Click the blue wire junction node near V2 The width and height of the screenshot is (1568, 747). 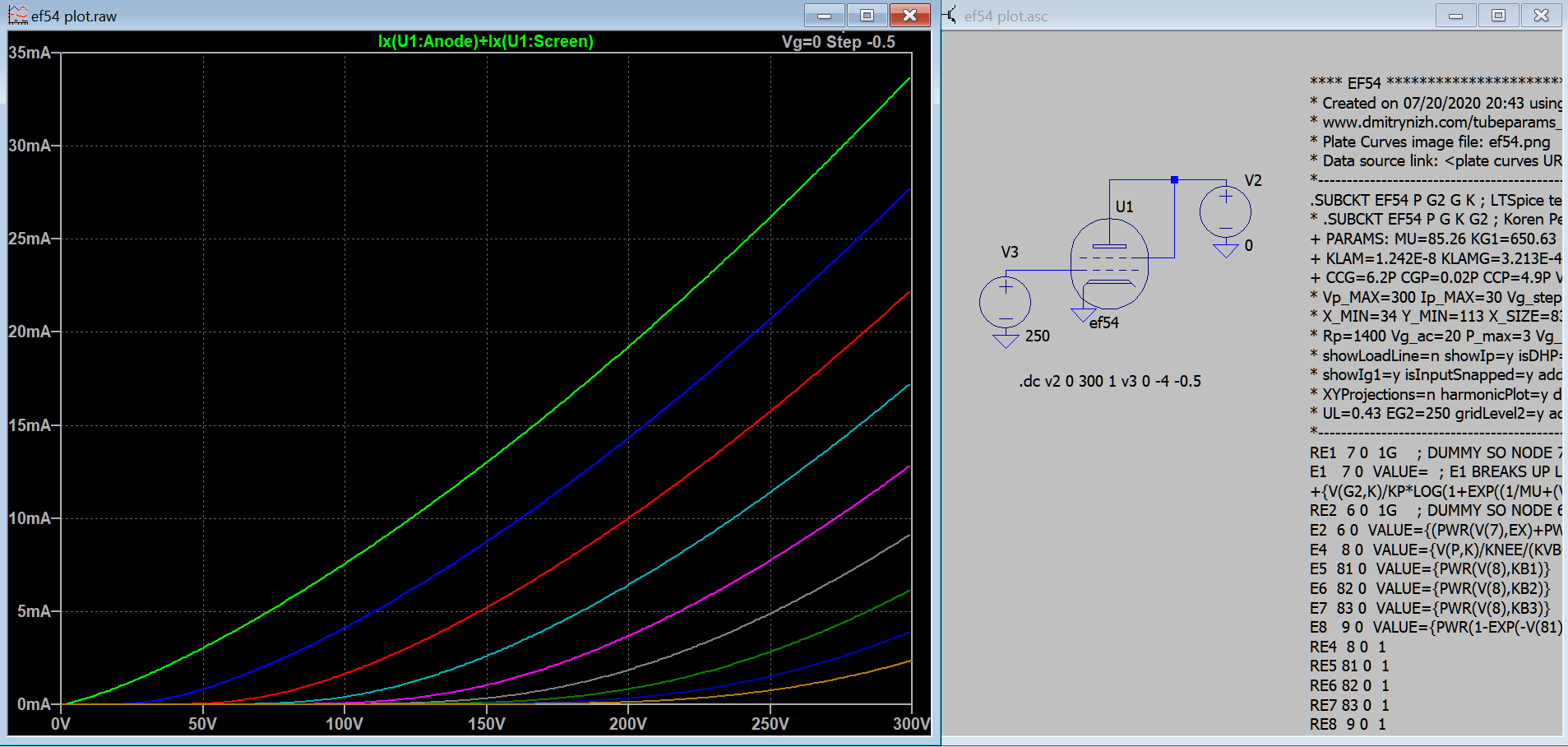pyautogui.click(x=1174, y=179)
